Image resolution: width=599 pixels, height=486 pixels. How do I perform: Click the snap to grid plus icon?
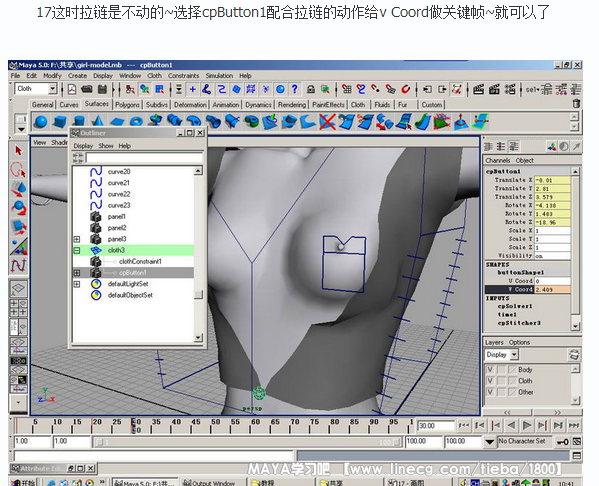coord(193,89)
